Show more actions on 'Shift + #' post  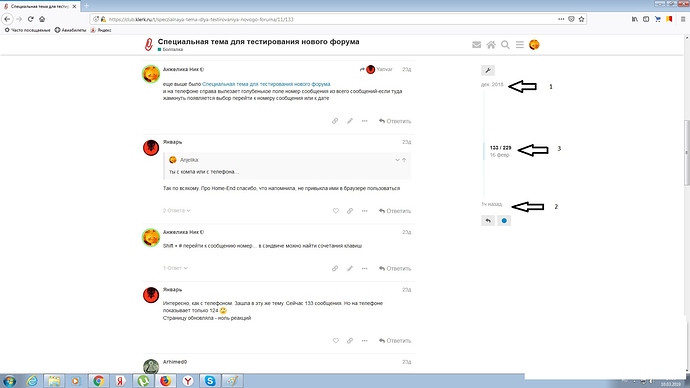click(364, 268)
